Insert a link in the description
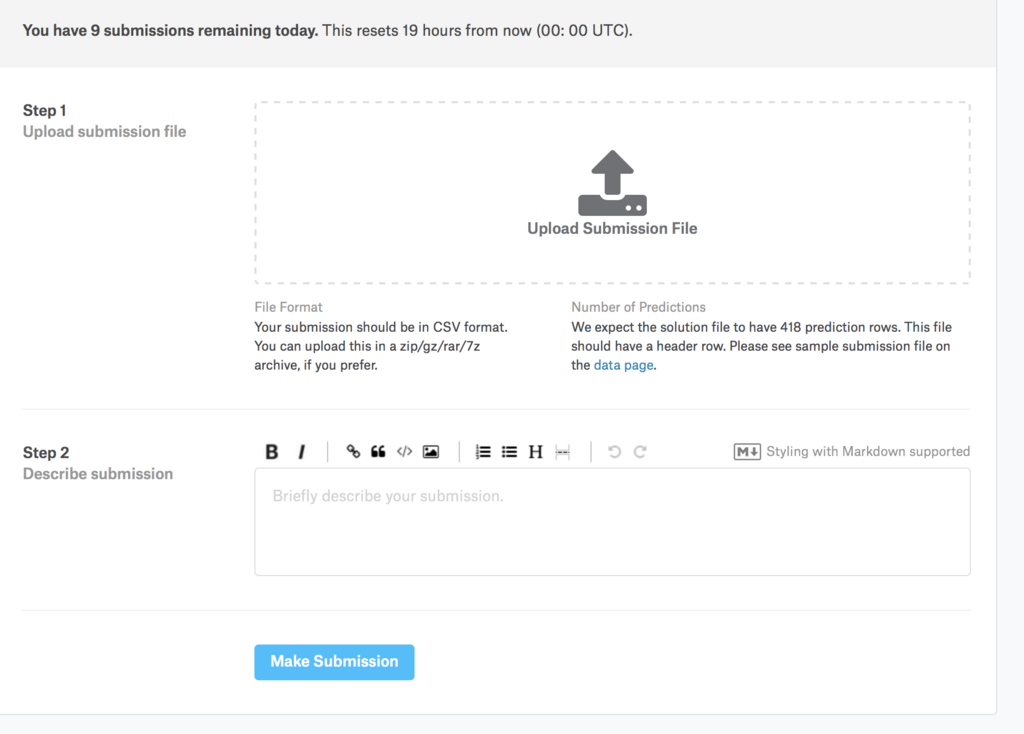The image size is (1024, 734). 353,452
